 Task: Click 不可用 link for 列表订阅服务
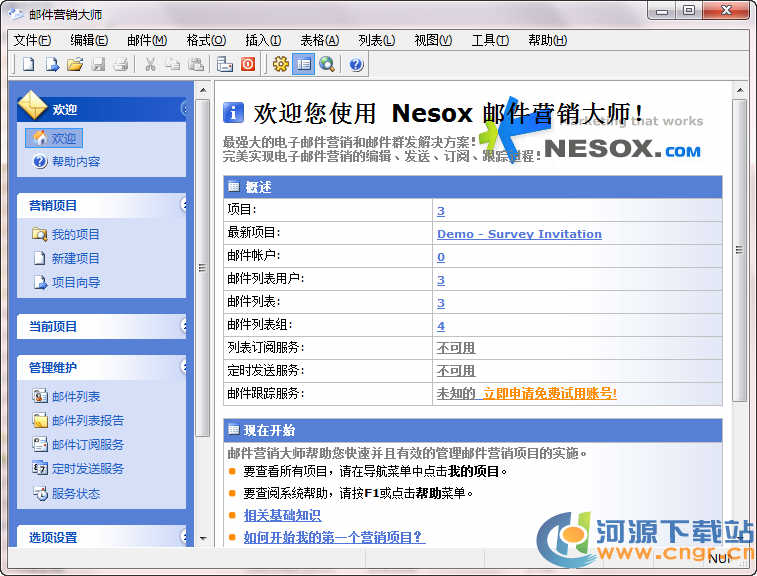pos(456,348)
